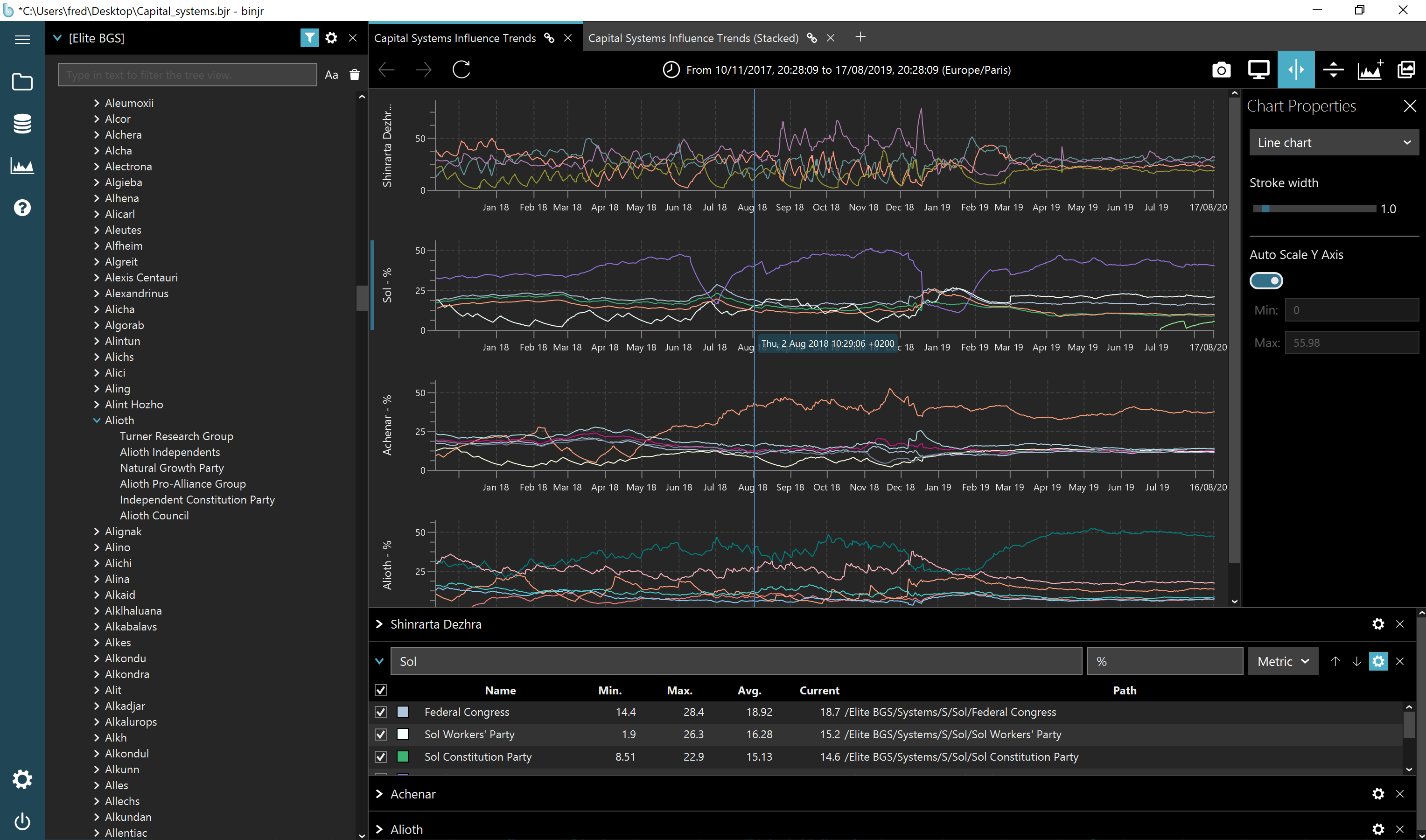Click the Min axis value field
The image size is (1426, 840).
(1352, 310)
